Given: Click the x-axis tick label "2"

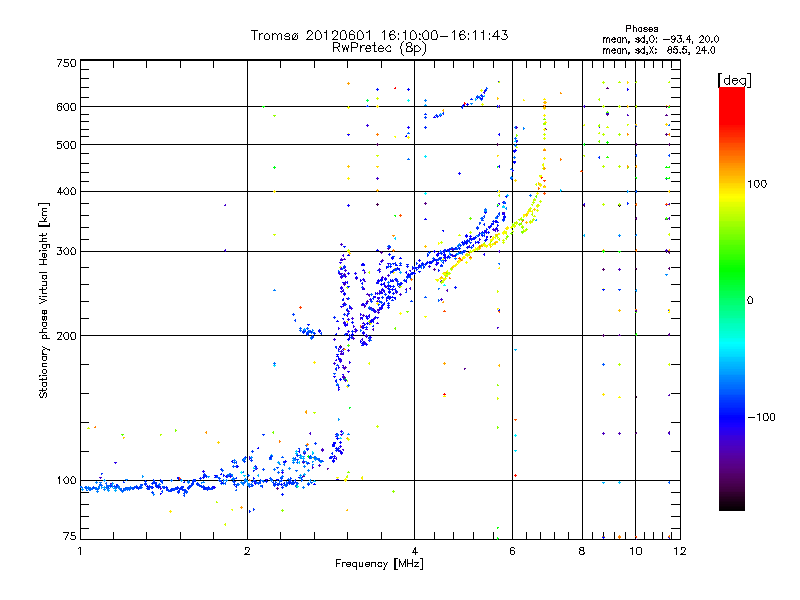Looking at the screenshot, I should tap(247, 551).
